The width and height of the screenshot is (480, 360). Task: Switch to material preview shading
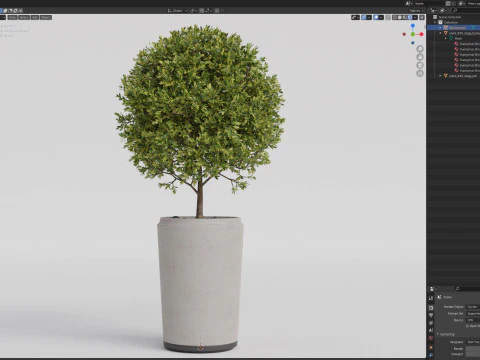(x=405, y=17)
